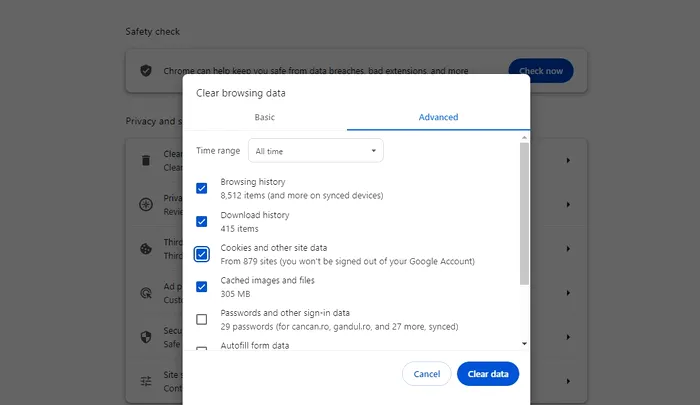Uncheck the Download history checkbox
This screenshot has width=700, height=405.
point(202,221)
